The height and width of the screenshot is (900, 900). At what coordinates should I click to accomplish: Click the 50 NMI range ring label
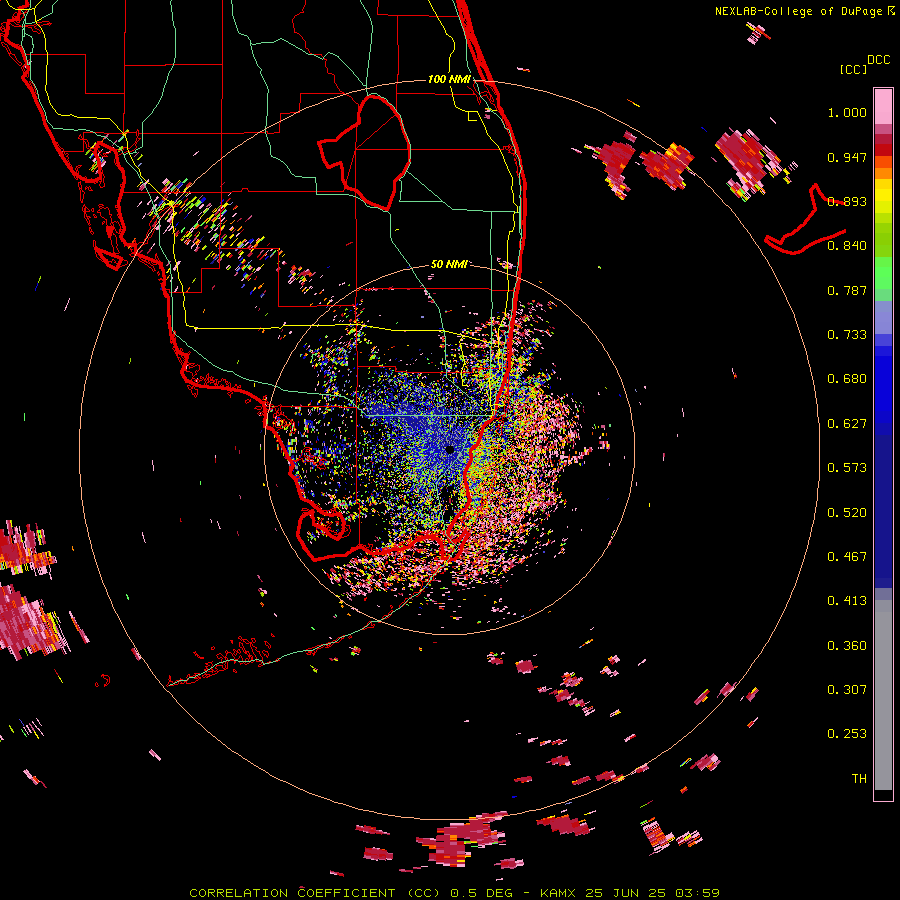(x=449, y=264)
